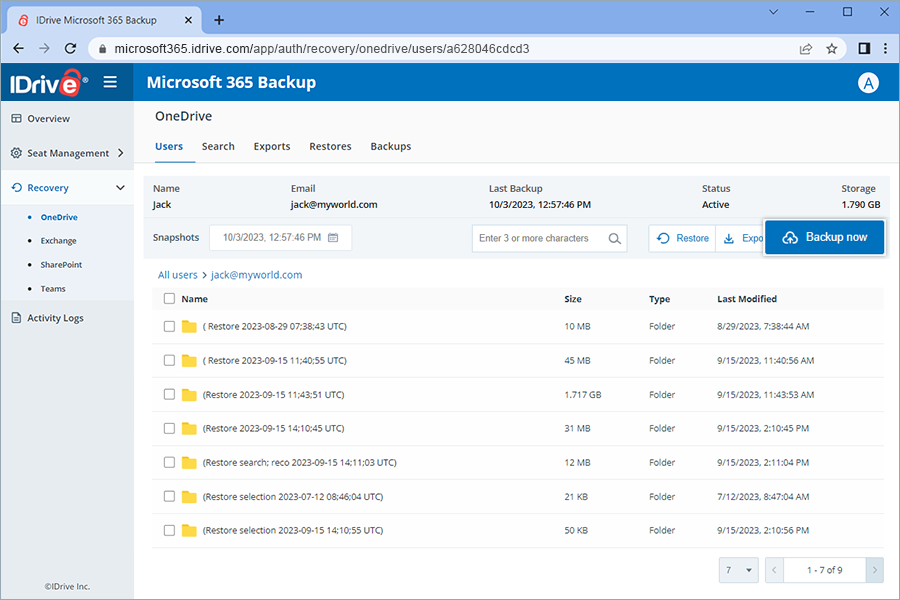900x600 pixels.
Task: Switch to the Search tab
Action: click(218, 146)
